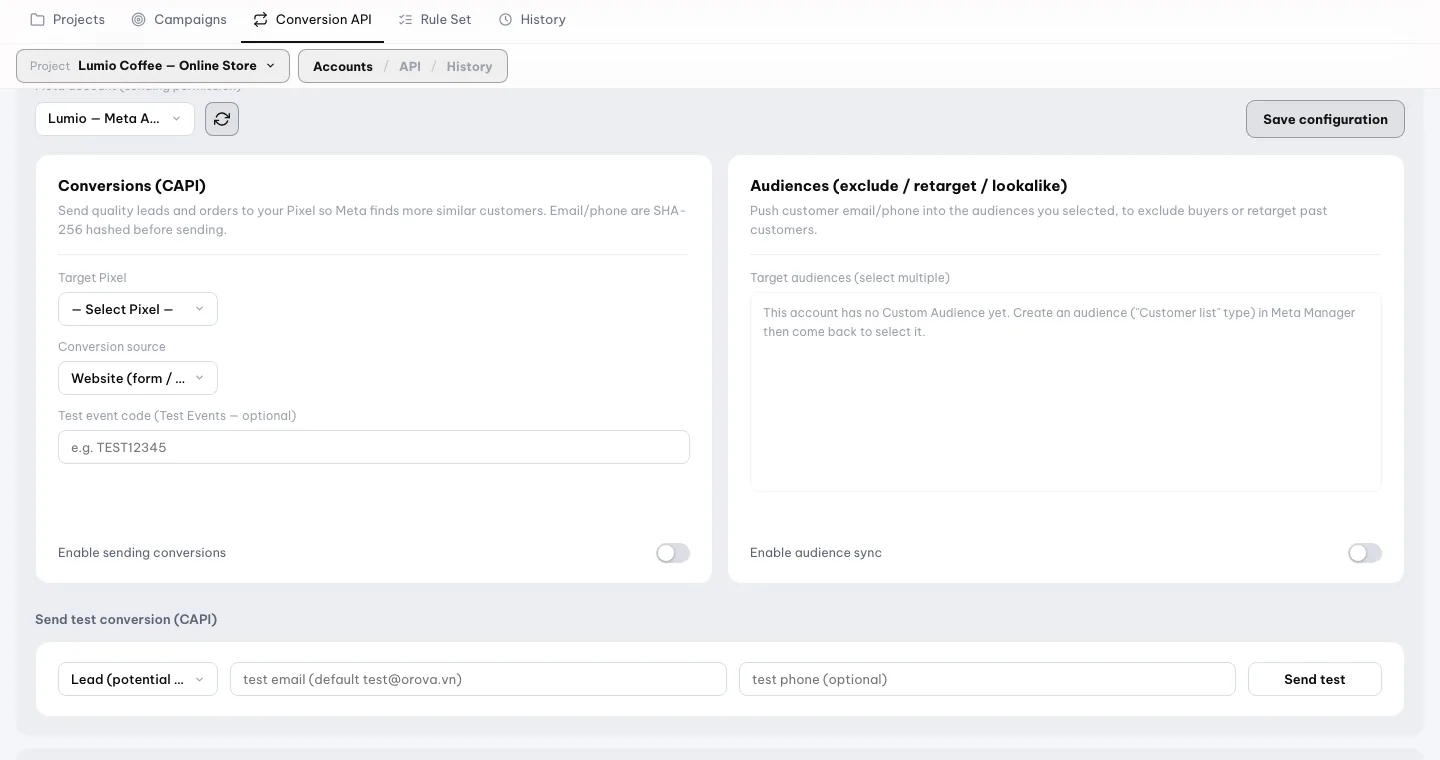Open the History breadcrumb section
Image resolution: width=1440 pixels, height=760 pixels.
[469, 66]
